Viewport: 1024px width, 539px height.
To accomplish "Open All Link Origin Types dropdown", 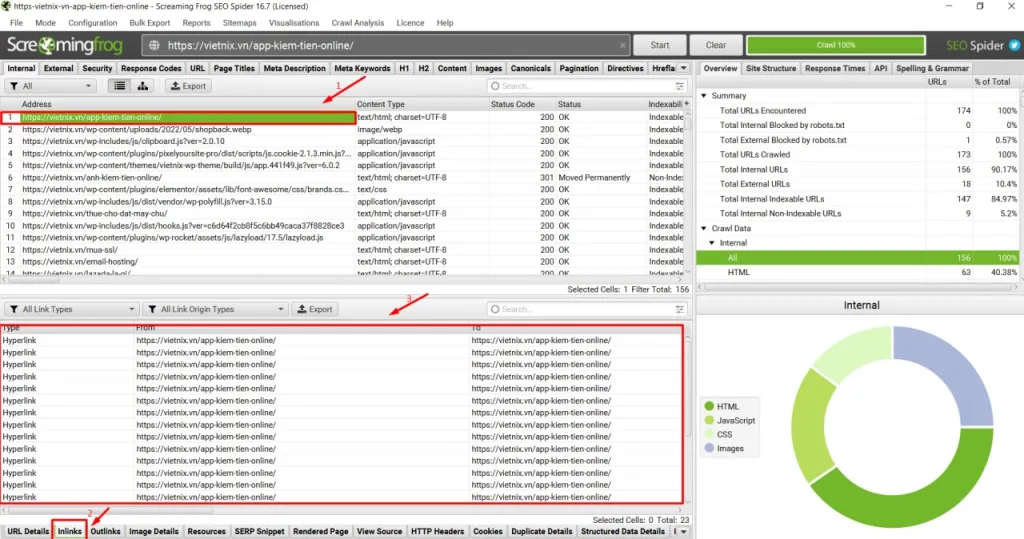I will (x=216, y=309).
